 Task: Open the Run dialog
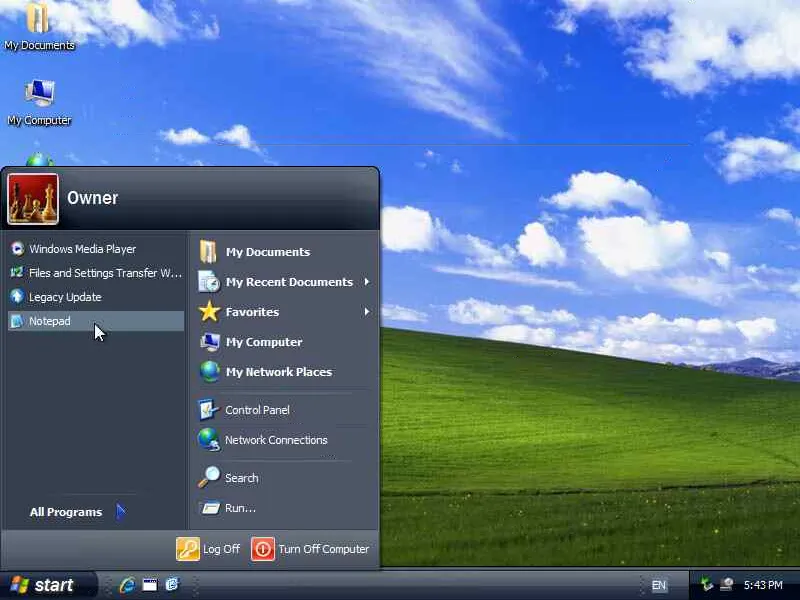pos(284,508)
